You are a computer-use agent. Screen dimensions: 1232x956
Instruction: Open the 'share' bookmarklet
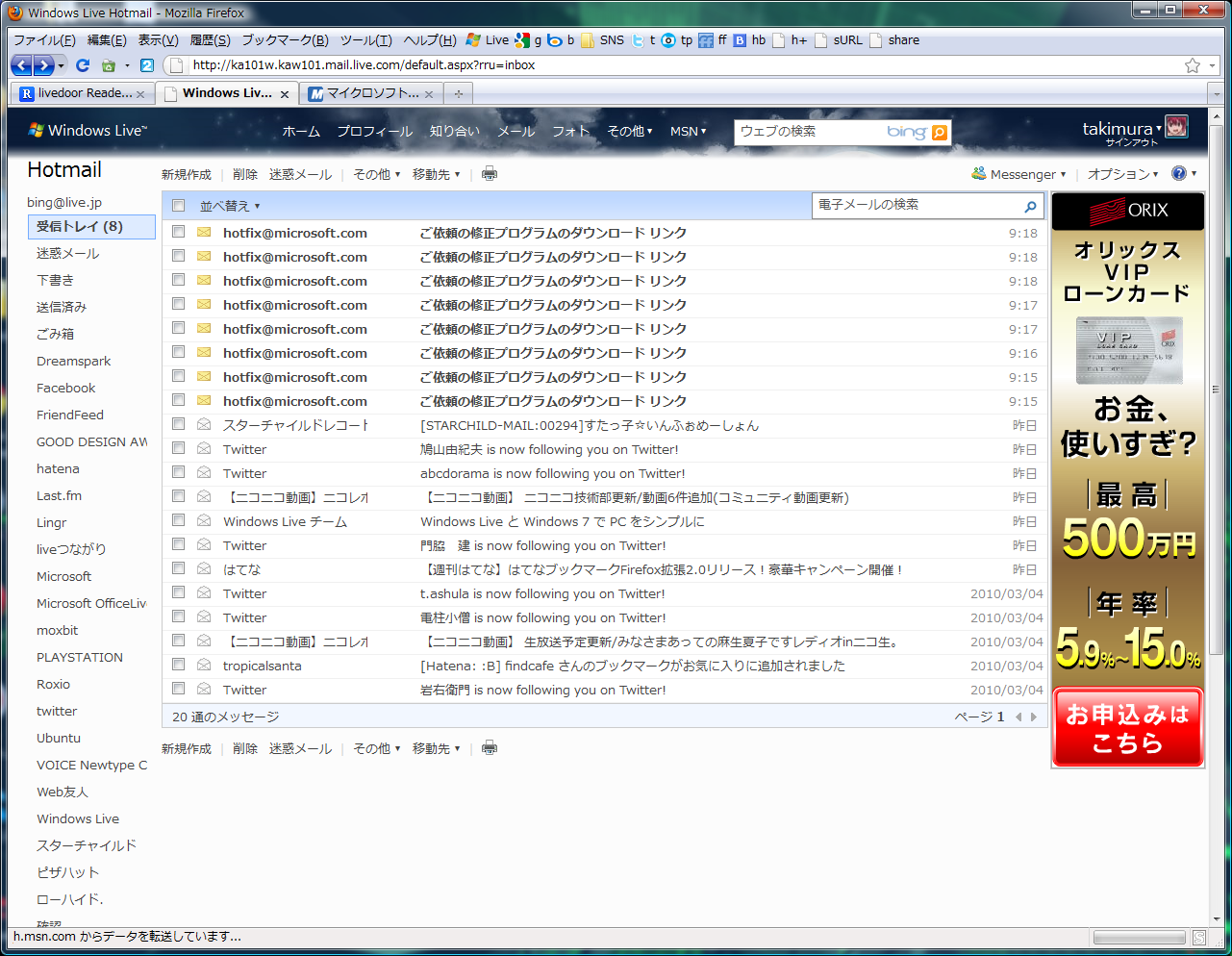coord(894,40)
